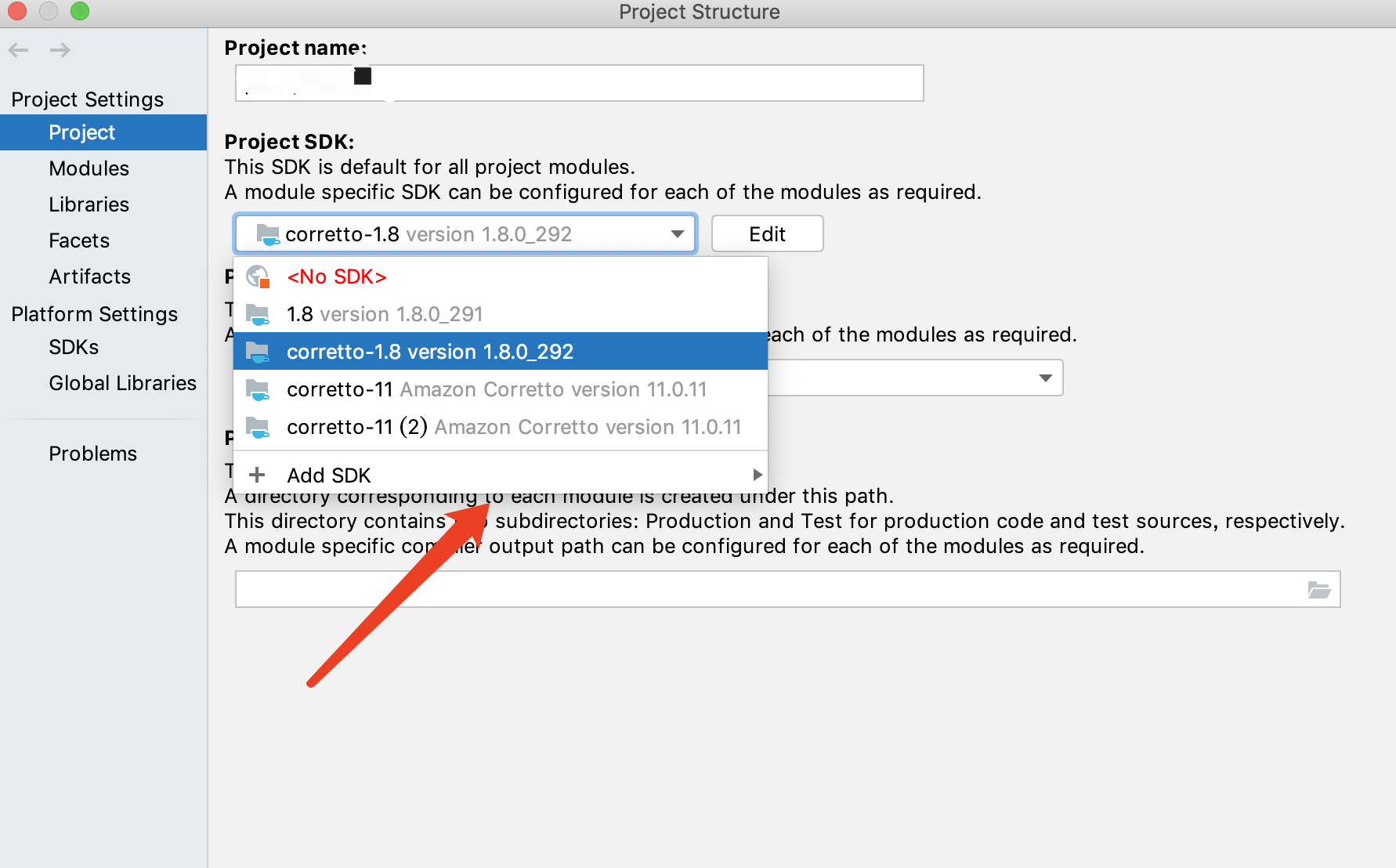Click the back navigation arrow

pyautogui.click(x=18, y=49)
